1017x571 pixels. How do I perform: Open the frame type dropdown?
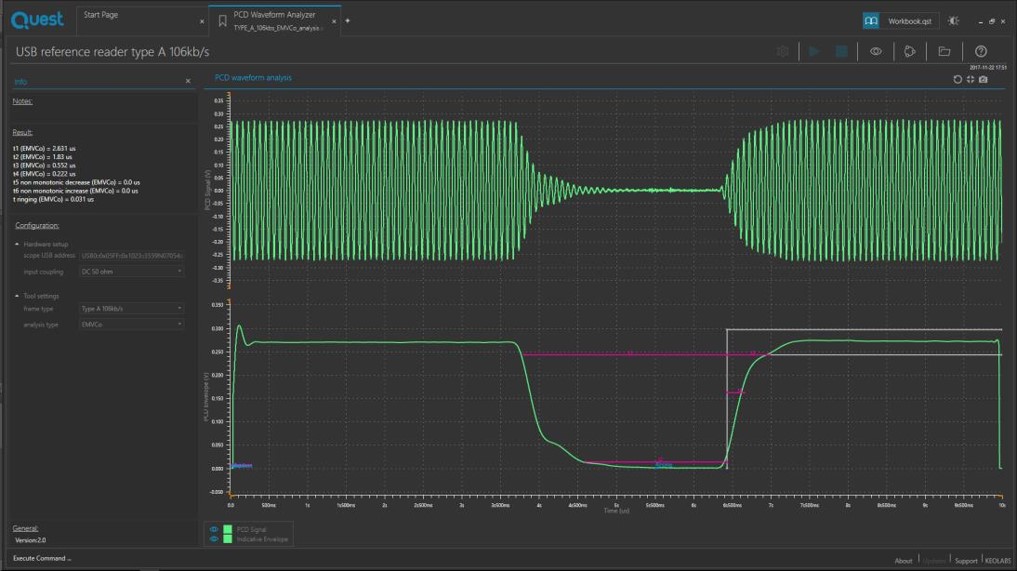pos(132,309)
